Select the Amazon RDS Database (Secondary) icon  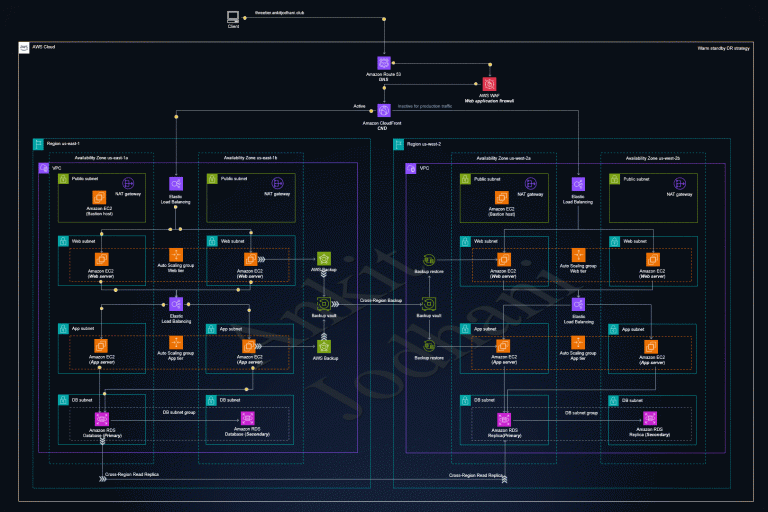(248, 418)
